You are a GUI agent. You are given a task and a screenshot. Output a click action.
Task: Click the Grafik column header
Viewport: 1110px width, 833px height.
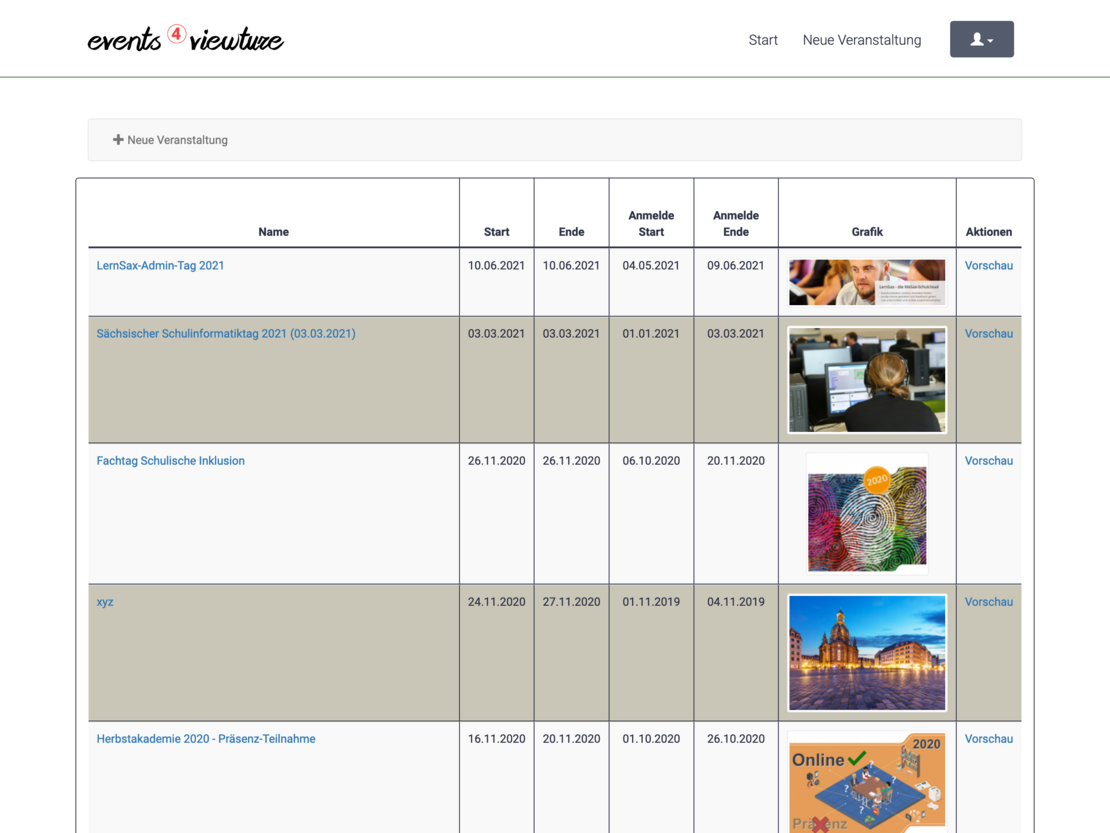pos(866,232)
